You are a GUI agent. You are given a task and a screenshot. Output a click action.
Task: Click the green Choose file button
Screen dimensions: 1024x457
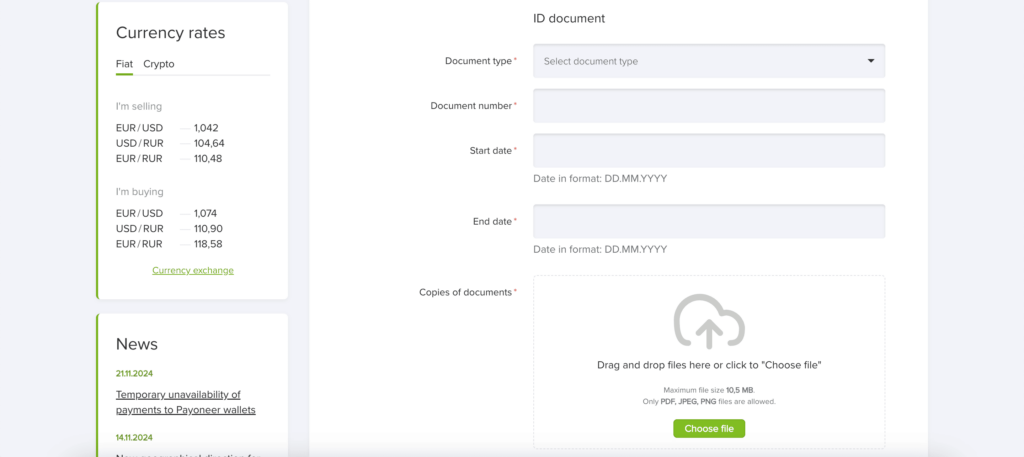point(709,429)
